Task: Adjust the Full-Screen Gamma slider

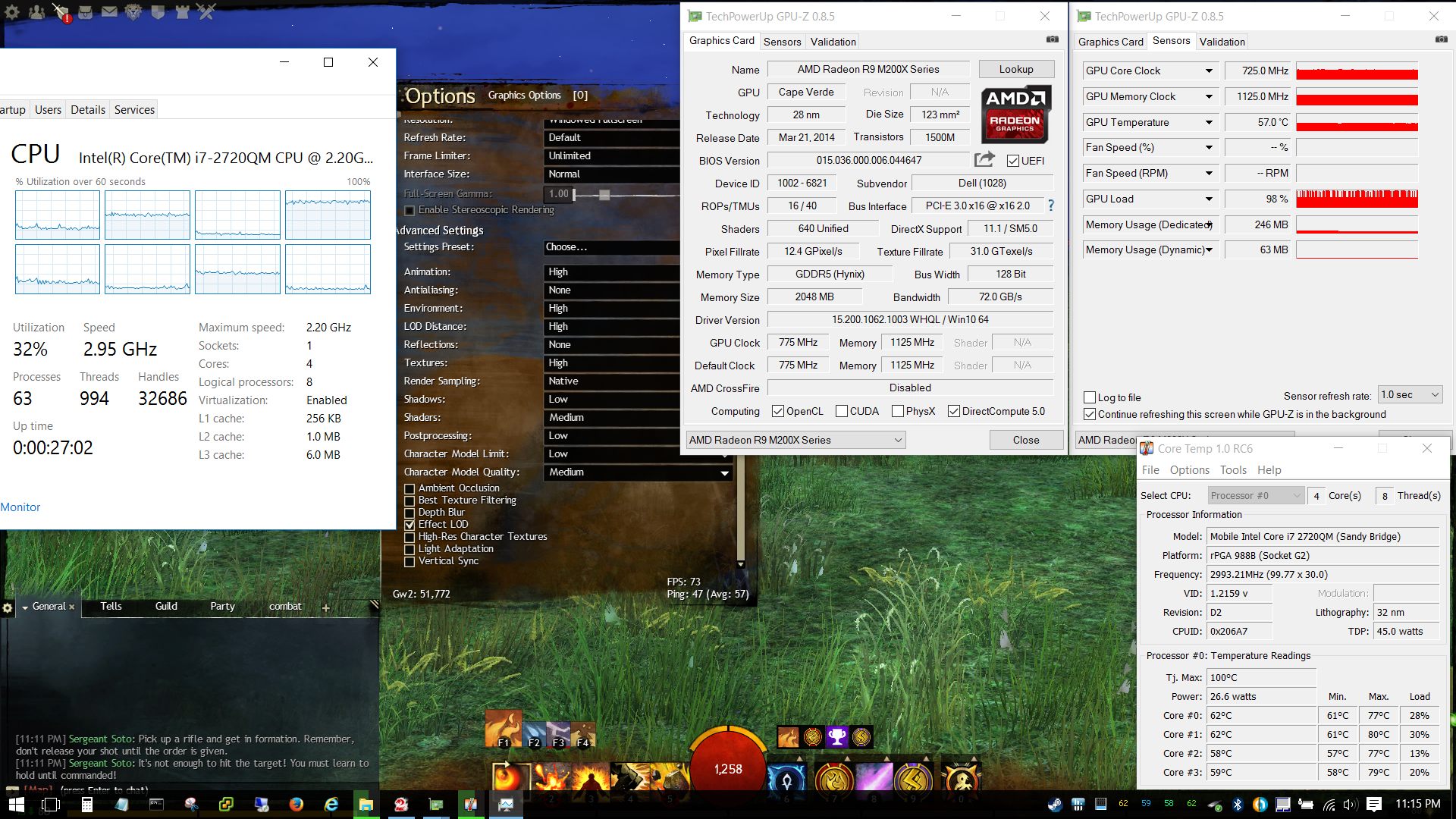Action: (604, 195)
